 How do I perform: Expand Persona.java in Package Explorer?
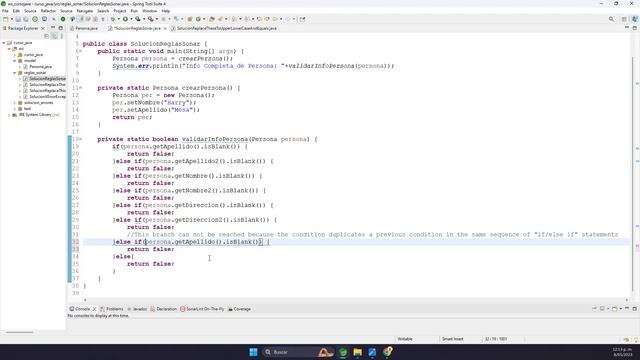(x=20, y=67)
